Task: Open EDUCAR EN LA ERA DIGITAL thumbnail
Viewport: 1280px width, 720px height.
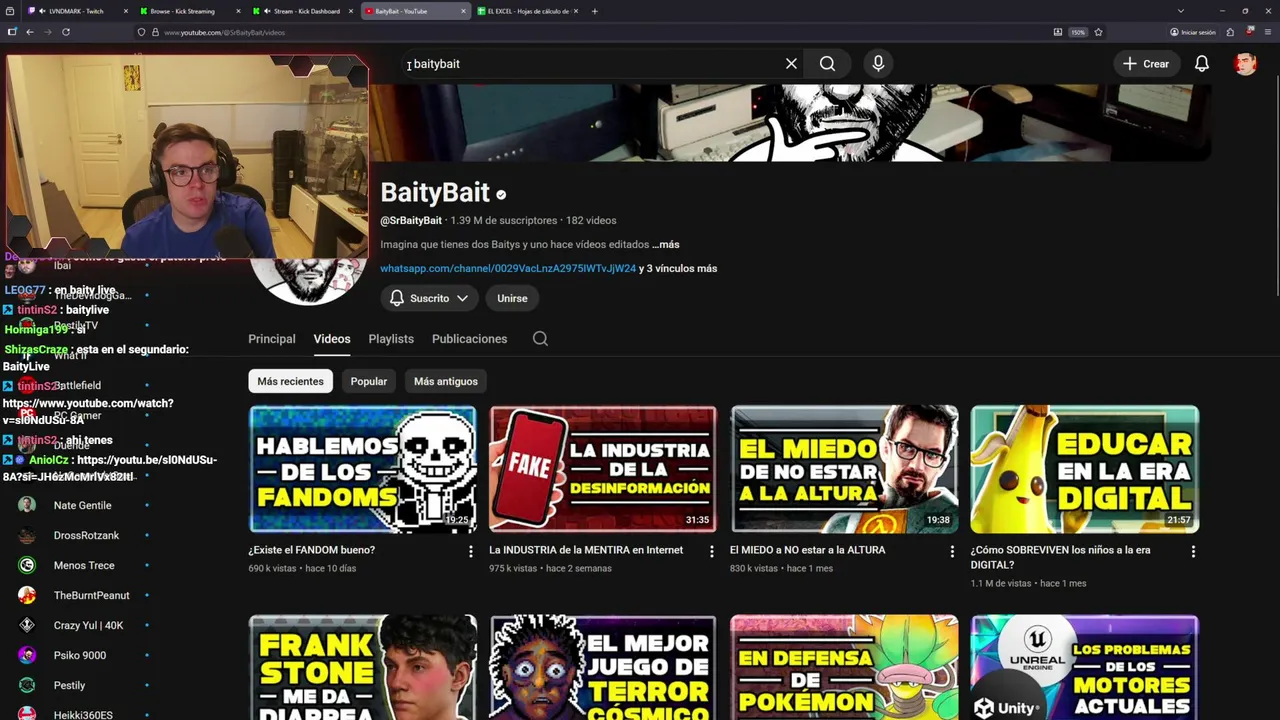Action: [x=1085, y=469]
